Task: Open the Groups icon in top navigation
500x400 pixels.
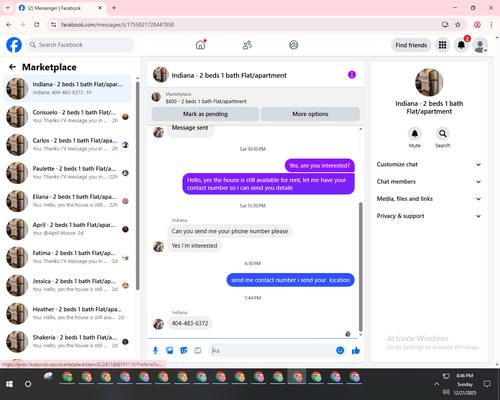Action: 294,45
